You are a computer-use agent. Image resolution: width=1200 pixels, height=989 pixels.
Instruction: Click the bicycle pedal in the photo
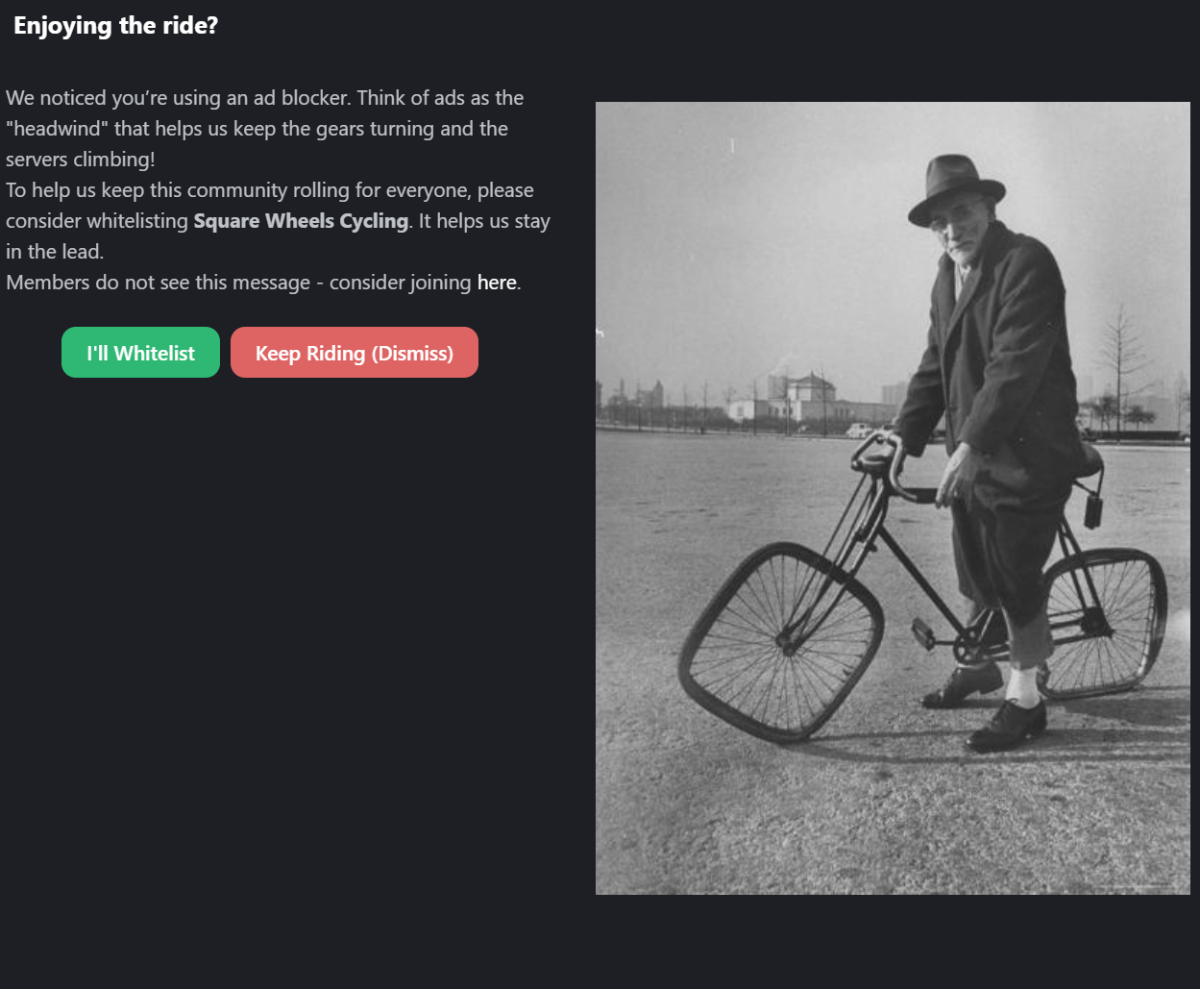[x=923, y=632]
